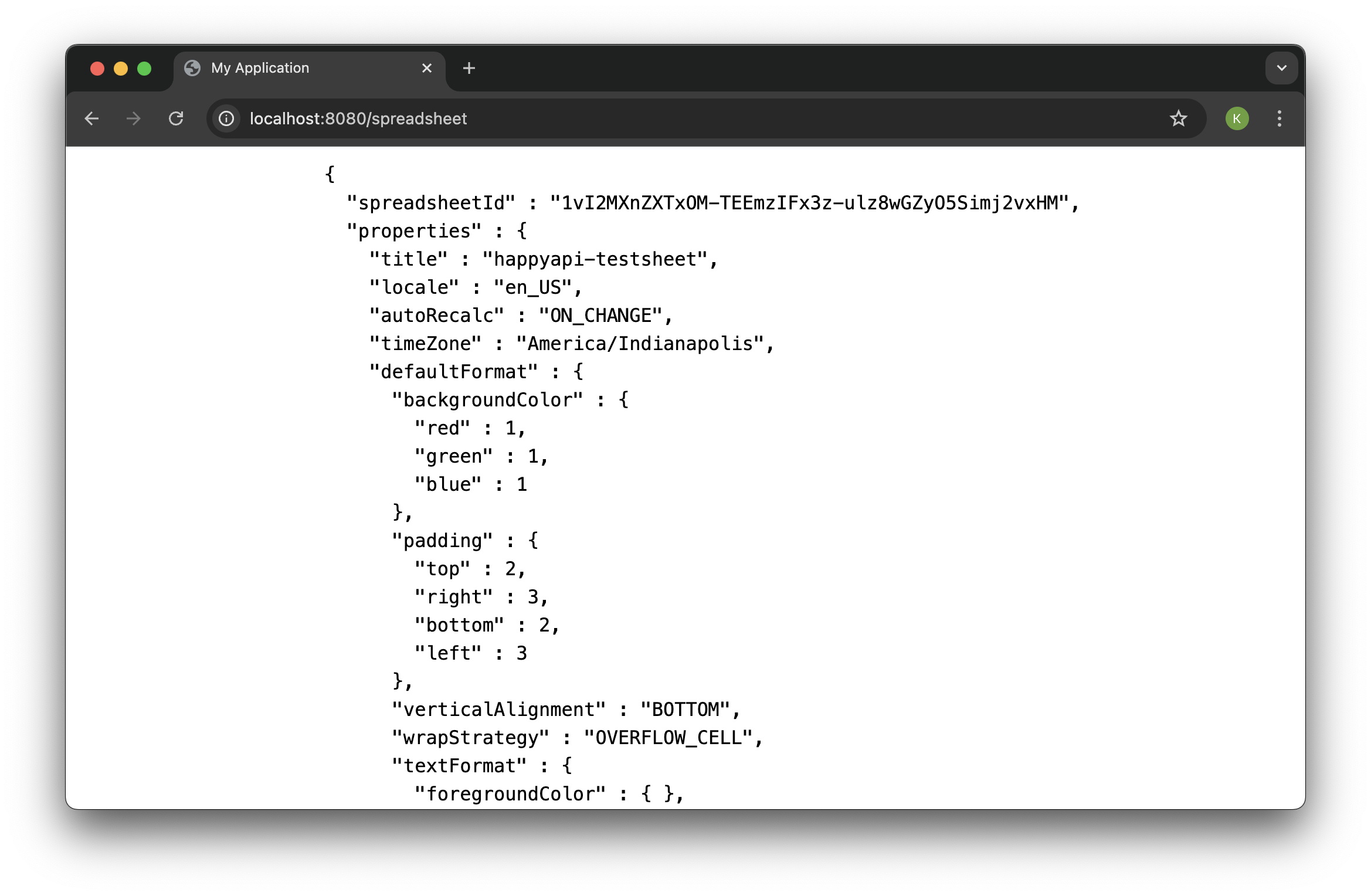Go back to the previous page

click(x=91, y=118)
